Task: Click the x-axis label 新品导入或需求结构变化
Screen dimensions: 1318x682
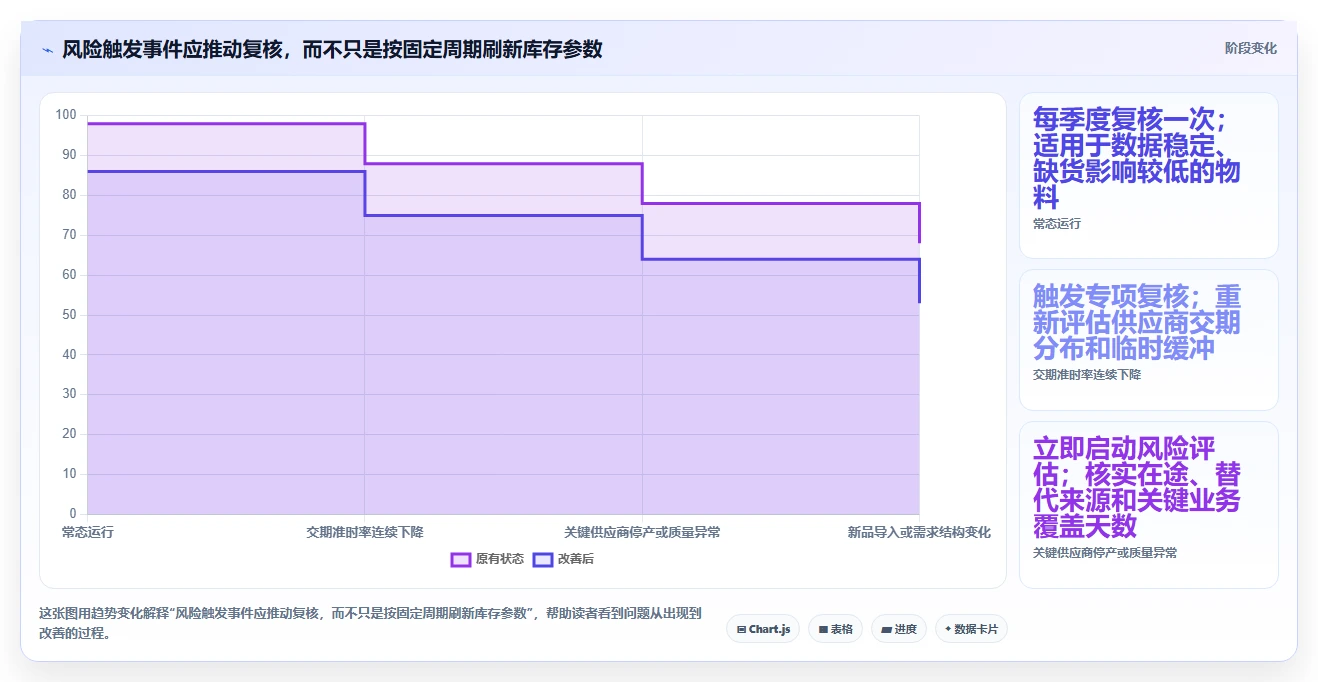Action: tap(919, 533)
